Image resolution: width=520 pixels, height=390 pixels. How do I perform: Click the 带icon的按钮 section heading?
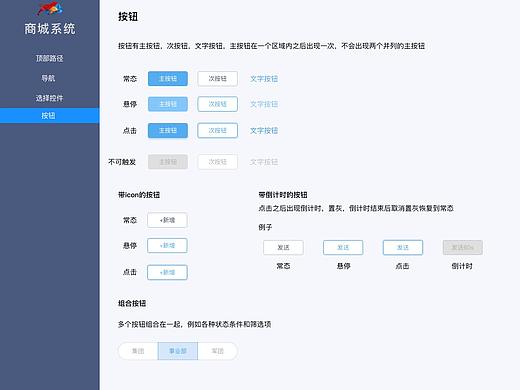[x=139, y=195]
